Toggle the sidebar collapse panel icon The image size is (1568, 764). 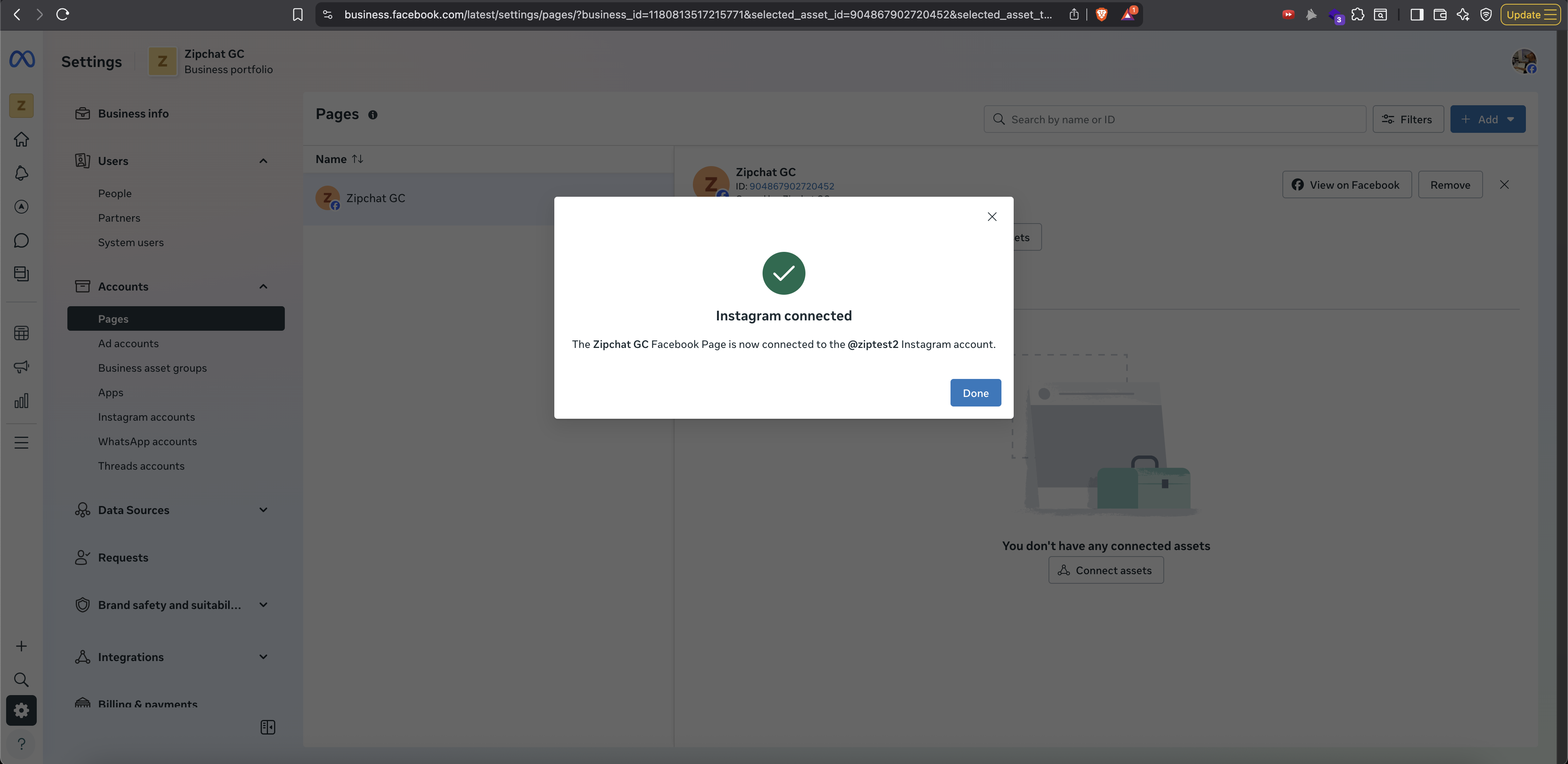(268, 727)
